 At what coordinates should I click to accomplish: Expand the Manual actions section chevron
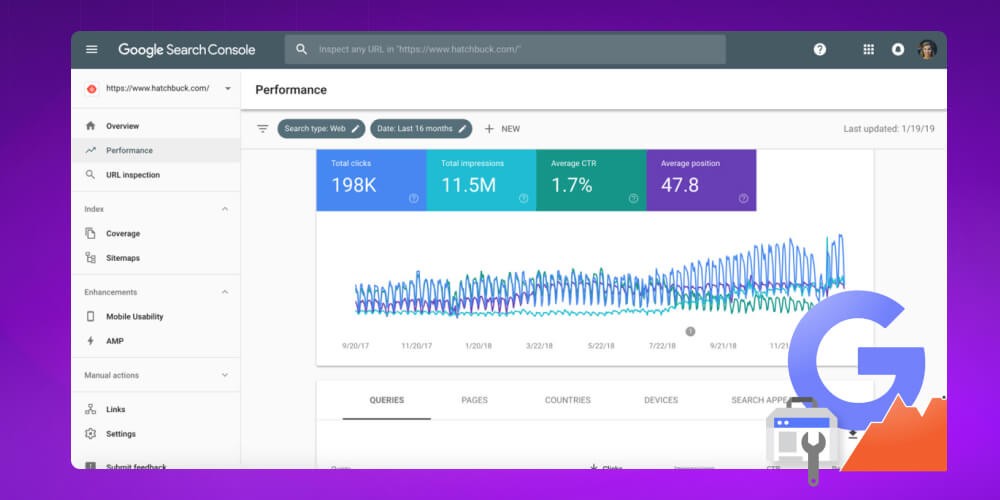(224, 375)
